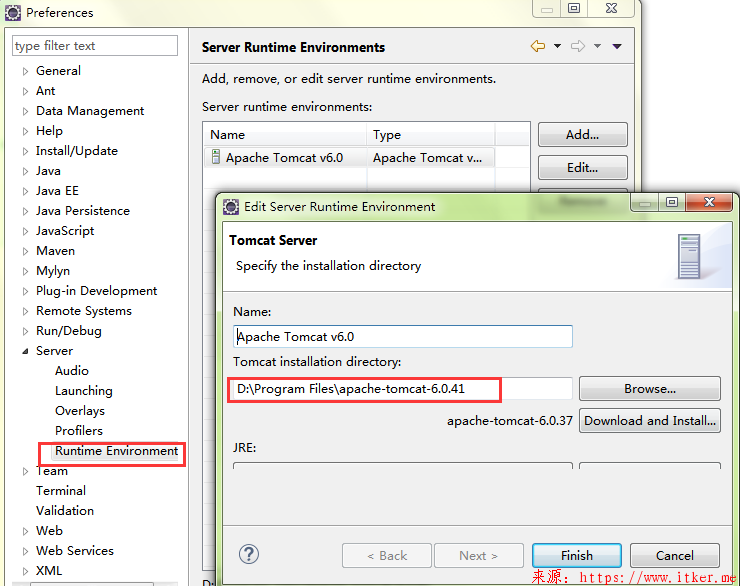The height and width of the screenshot is (586, 740).
Task: Expand the Ant tree node
Action: tap(25, 91)
